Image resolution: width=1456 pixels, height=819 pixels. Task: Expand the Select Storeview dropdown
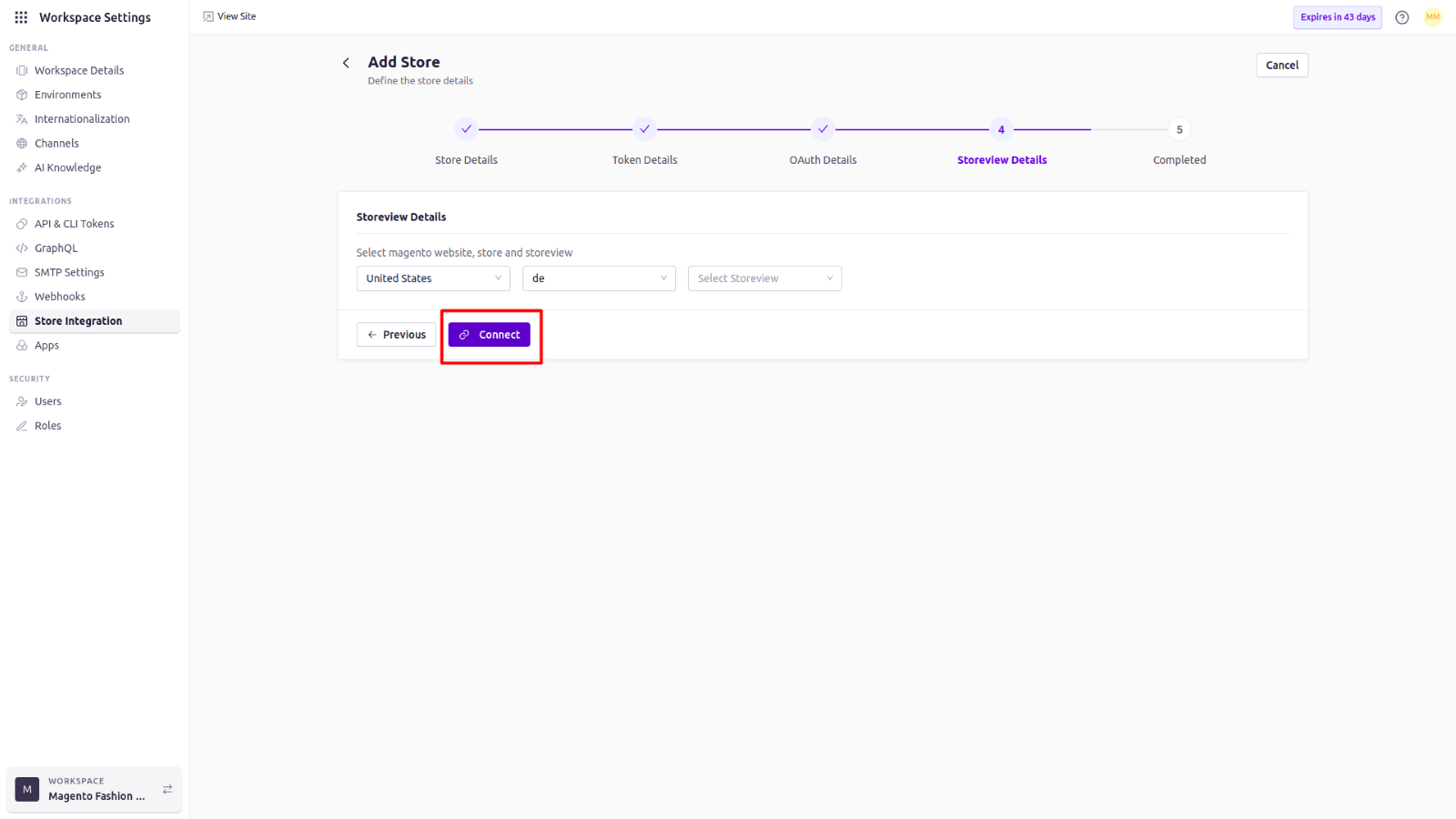764,278
